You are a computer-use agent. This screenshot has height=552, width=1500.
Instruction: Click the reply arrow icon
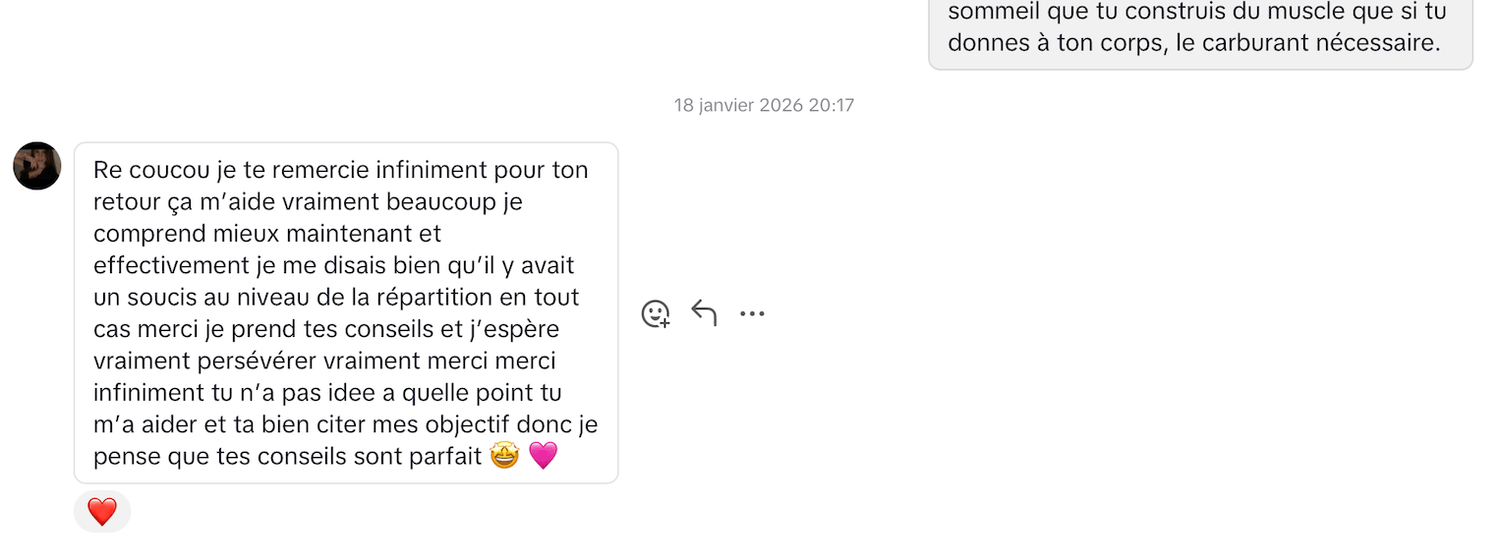point(704,314)
